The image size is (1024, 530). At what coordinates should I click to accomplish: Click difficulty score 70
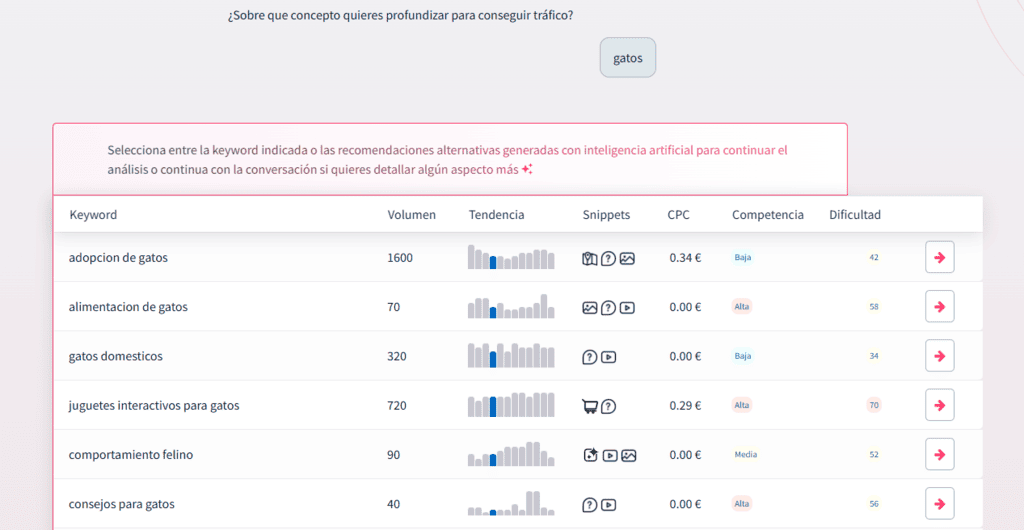[x=874, y=405]
